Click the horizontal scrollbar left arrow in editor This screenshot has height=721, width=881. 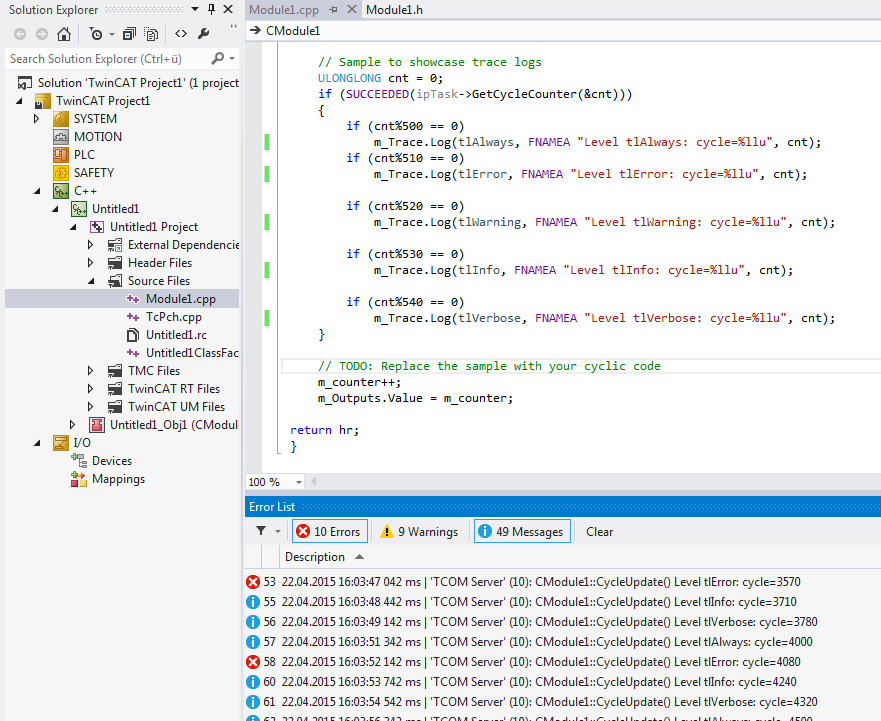click(x=314, y=482)
